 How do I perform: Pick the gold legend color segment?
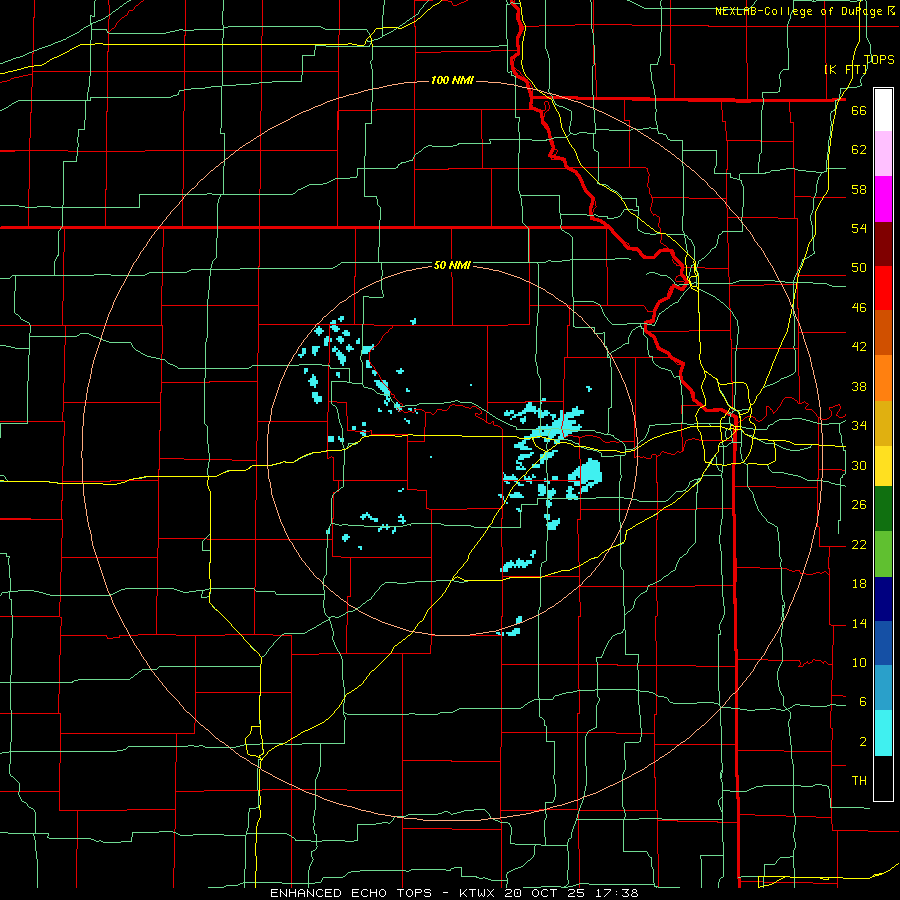883,423
